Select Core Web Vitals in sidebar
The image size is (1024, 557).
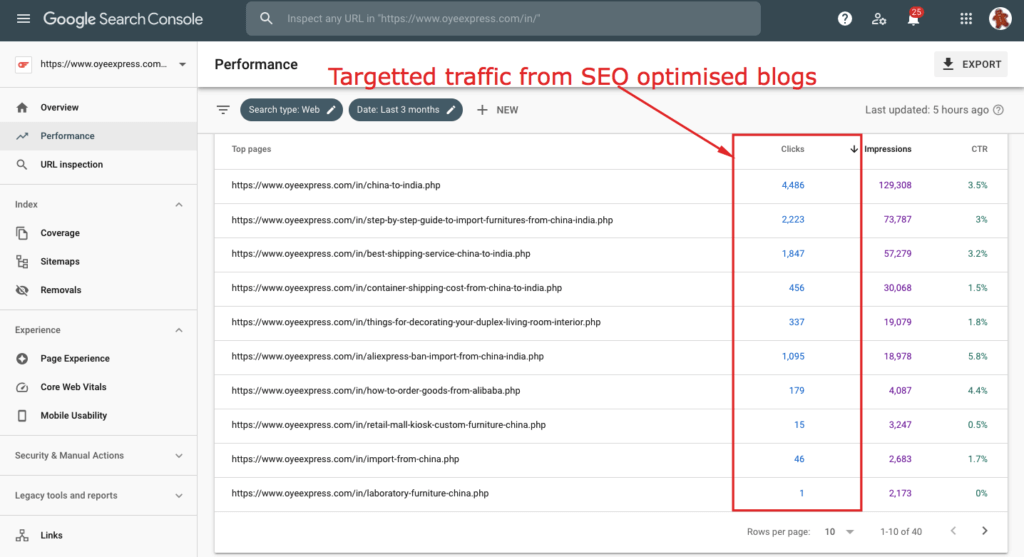pos(73,387)
